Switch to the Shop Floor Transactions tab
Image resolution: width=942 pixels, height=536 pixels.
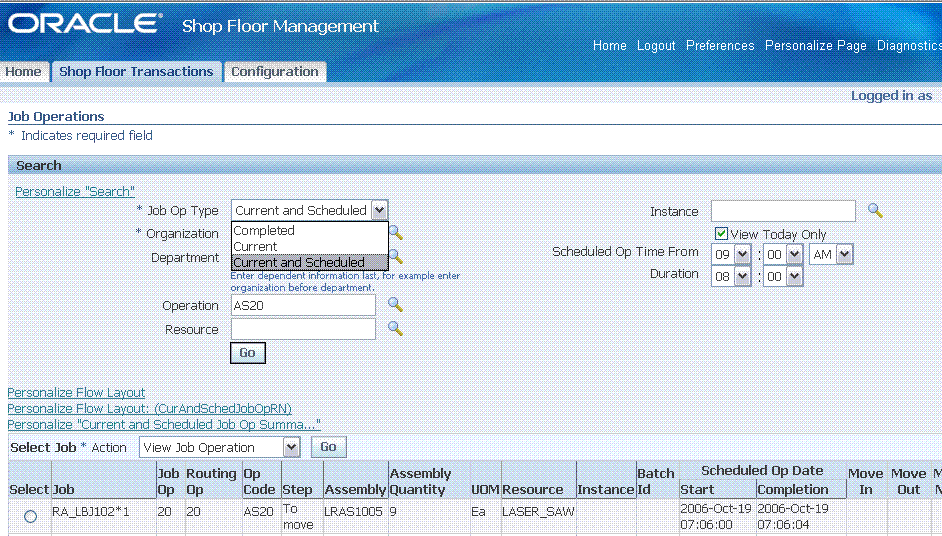point(136,72)
